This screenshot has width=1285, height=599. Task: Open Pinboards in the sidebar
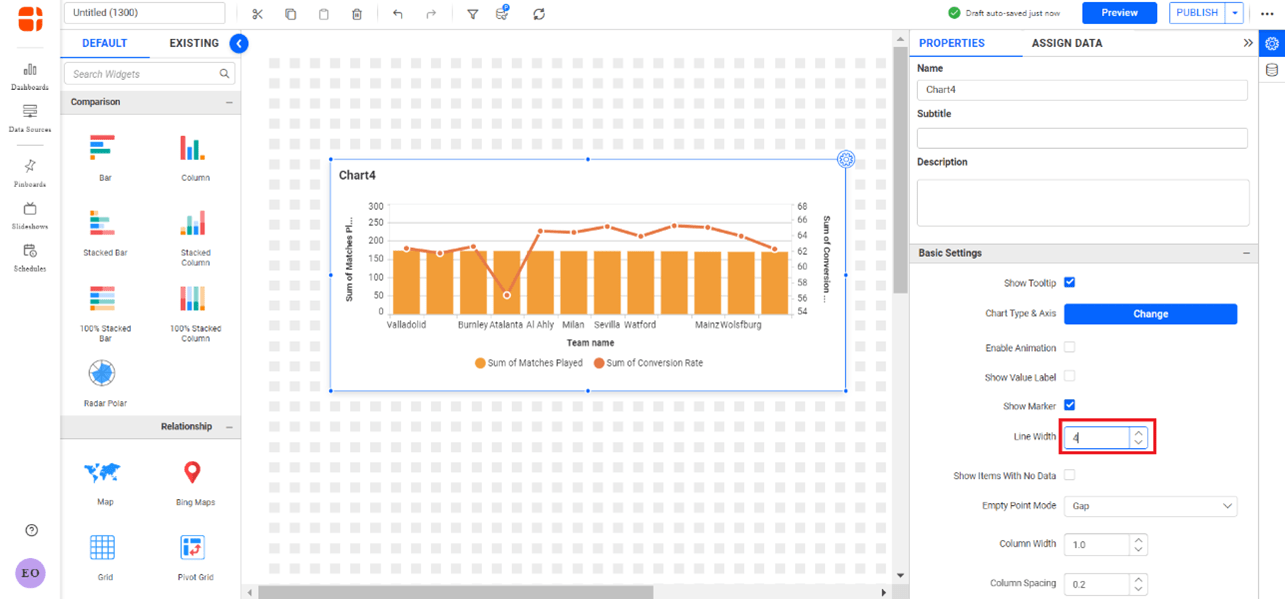pos(30,173)
